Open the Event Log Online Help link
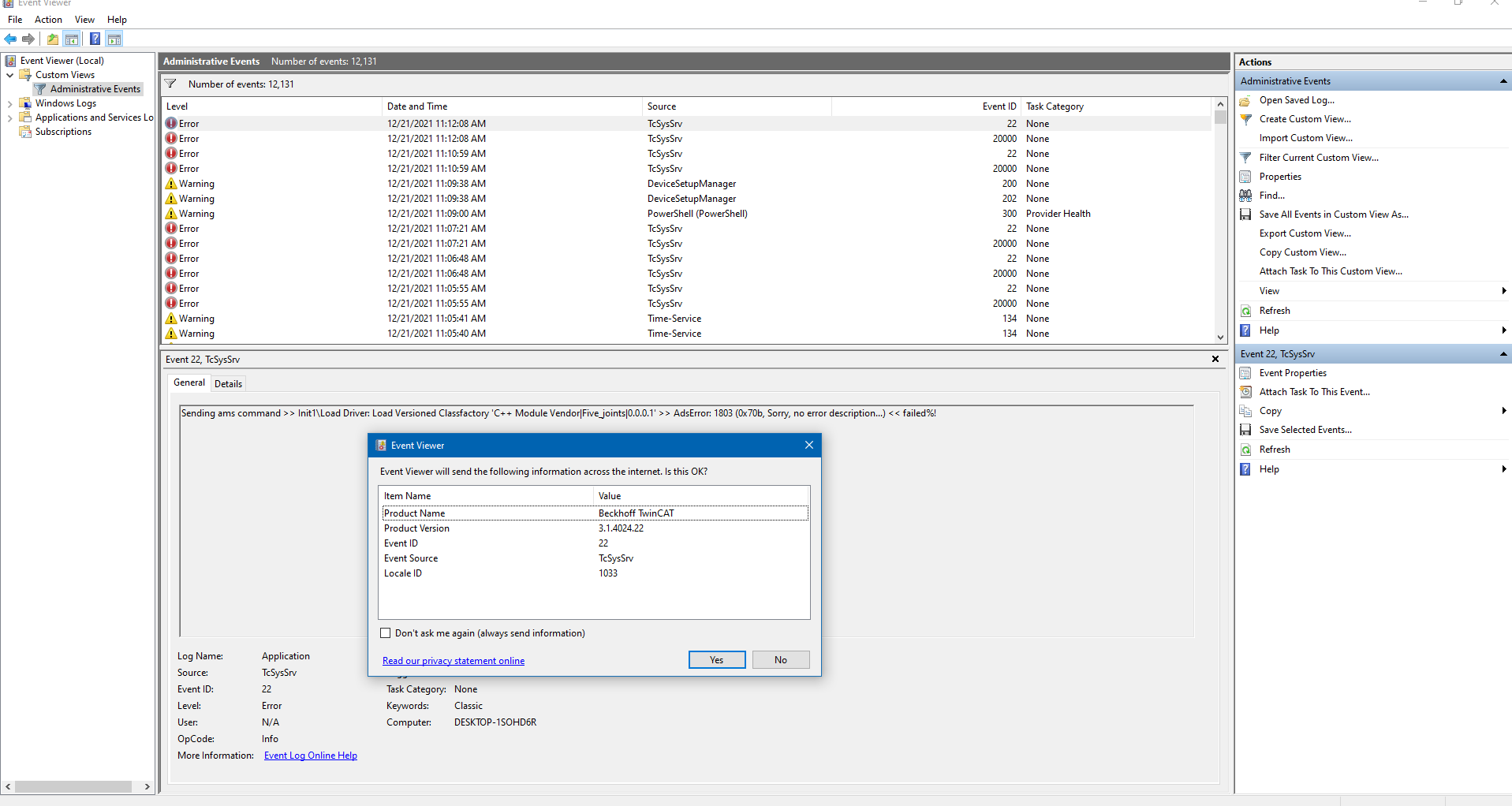Screen dimensions: 1512x806 click(311, 756)
